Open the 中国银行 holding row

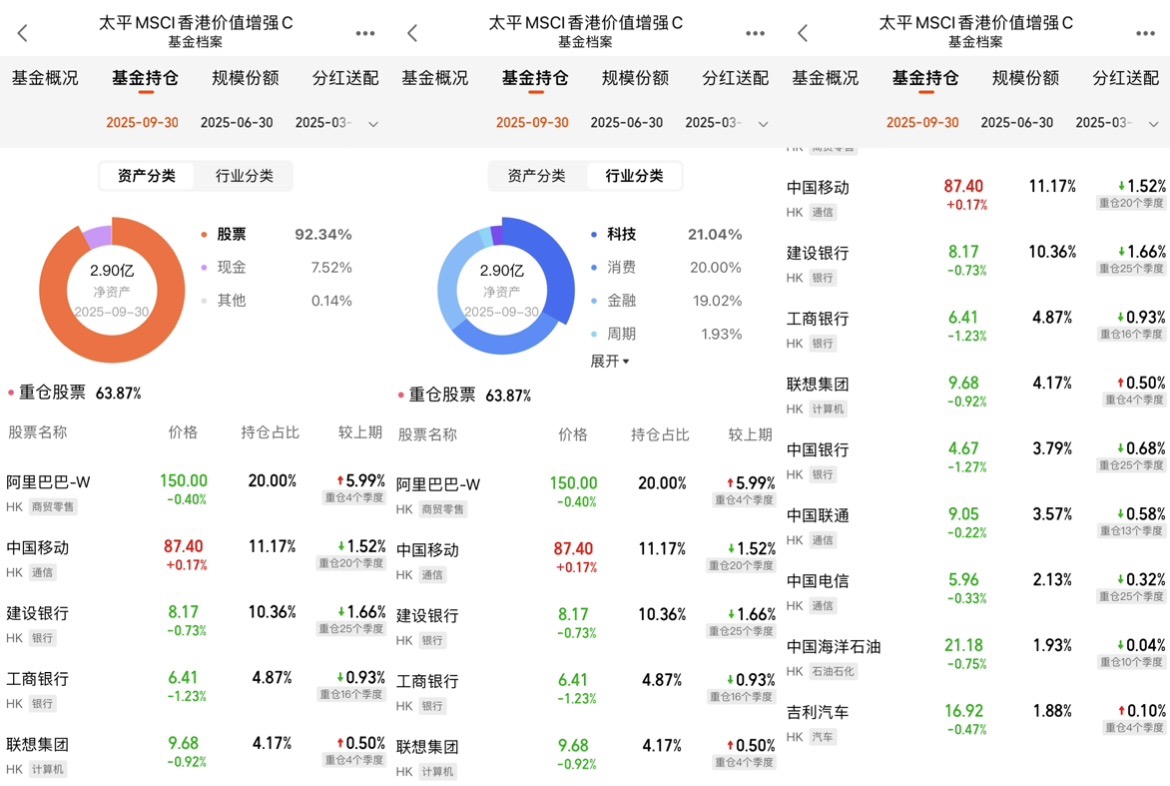(x=975, y=461)
